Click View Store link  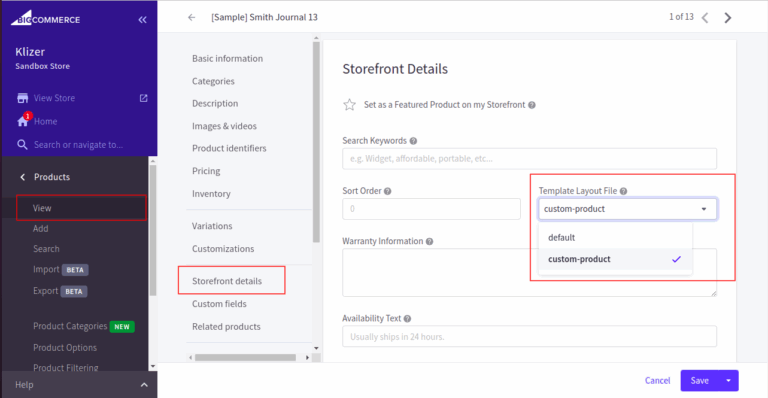pos(54,98)
